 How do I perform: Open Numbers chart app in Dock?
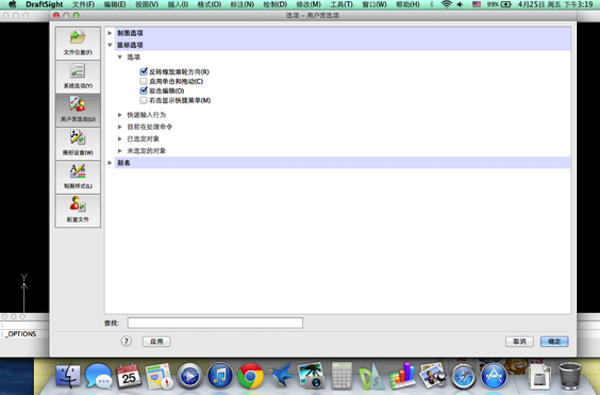(402, 376)
